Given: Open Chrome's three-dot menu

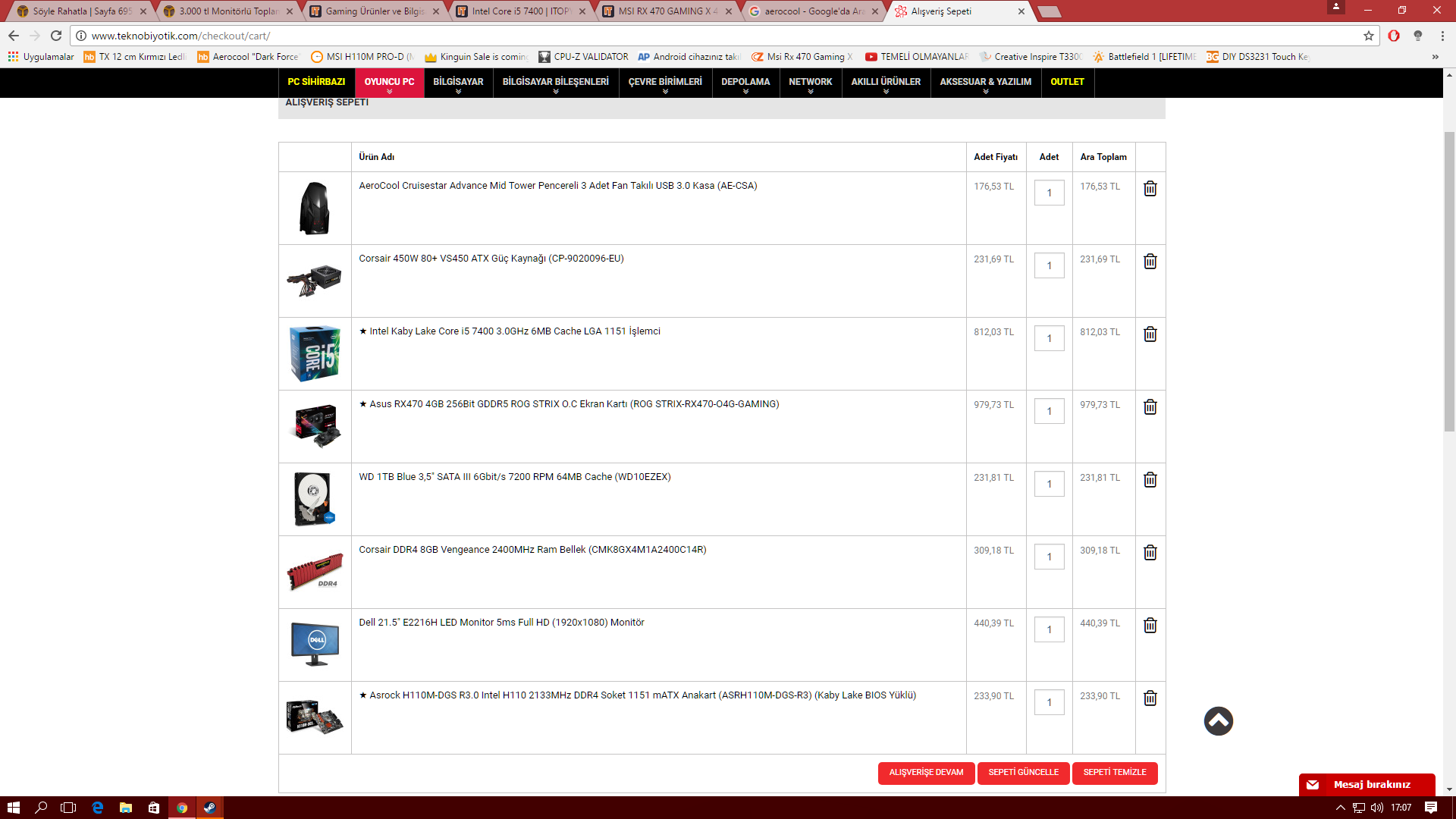Looking at the screenshot, I should (1442, 36).
